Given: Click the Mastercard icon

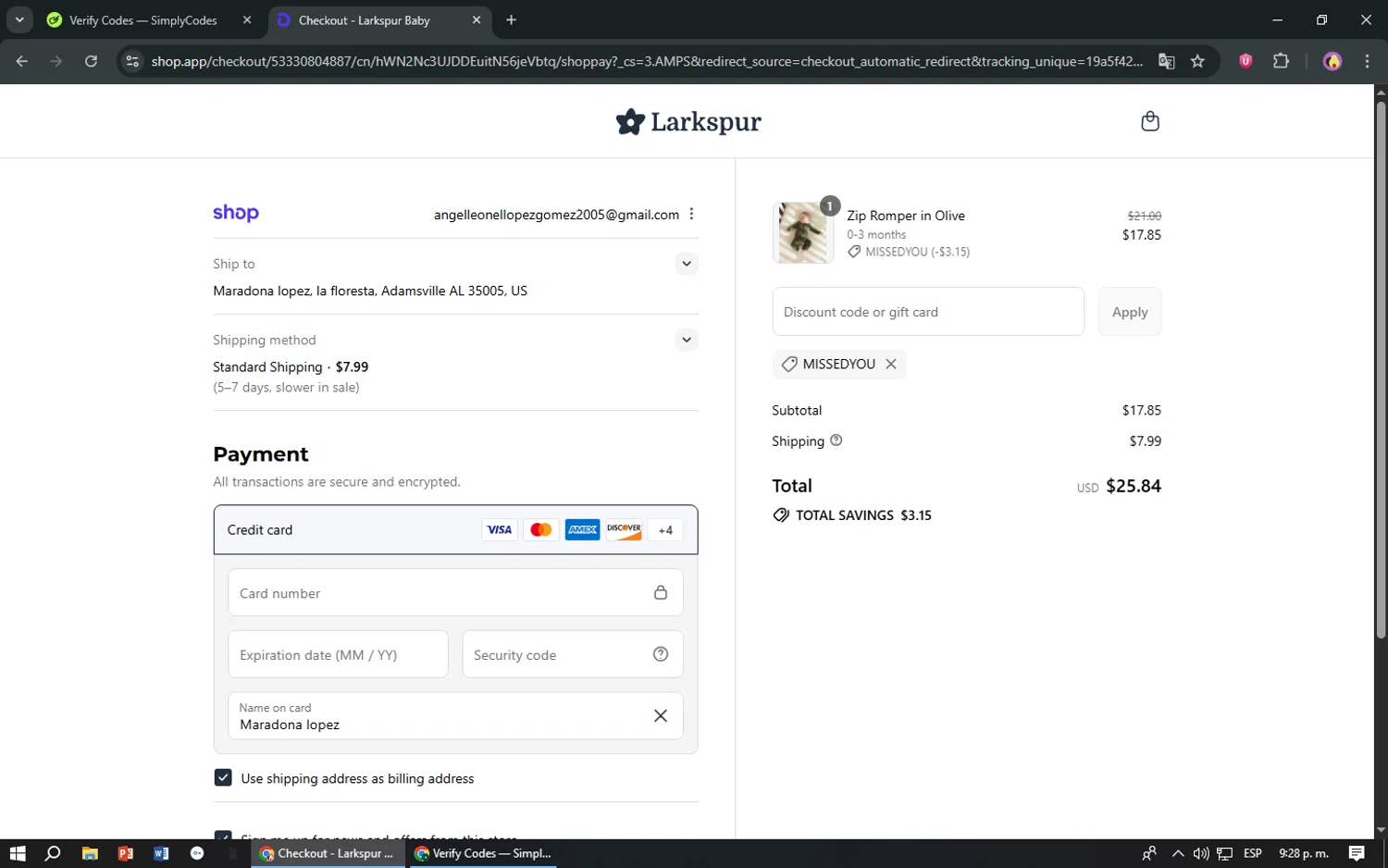Looking at the screenshot, I should click(x=541, y=529).
